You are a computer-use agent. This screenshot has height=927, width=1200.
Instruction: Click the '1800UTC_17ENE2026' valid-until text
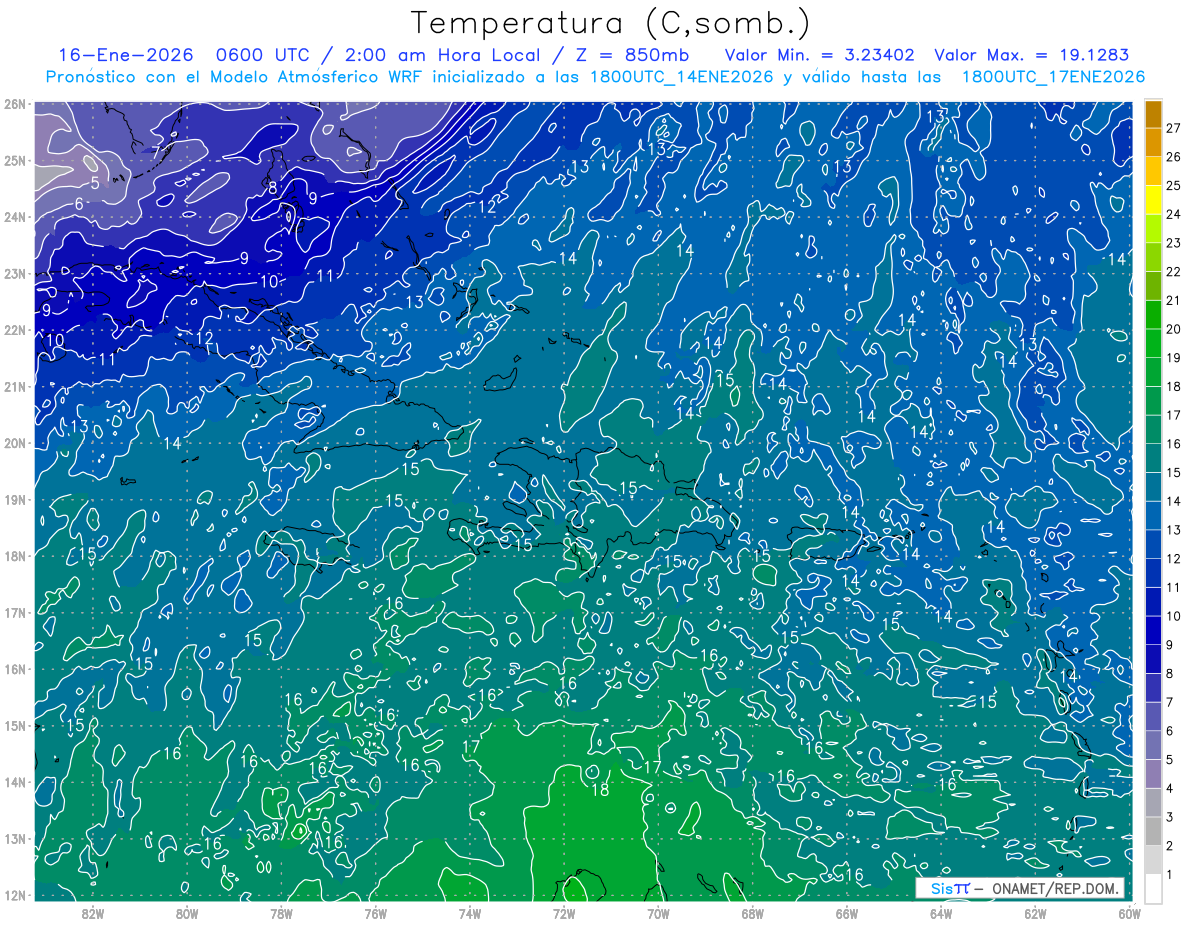1053,77
